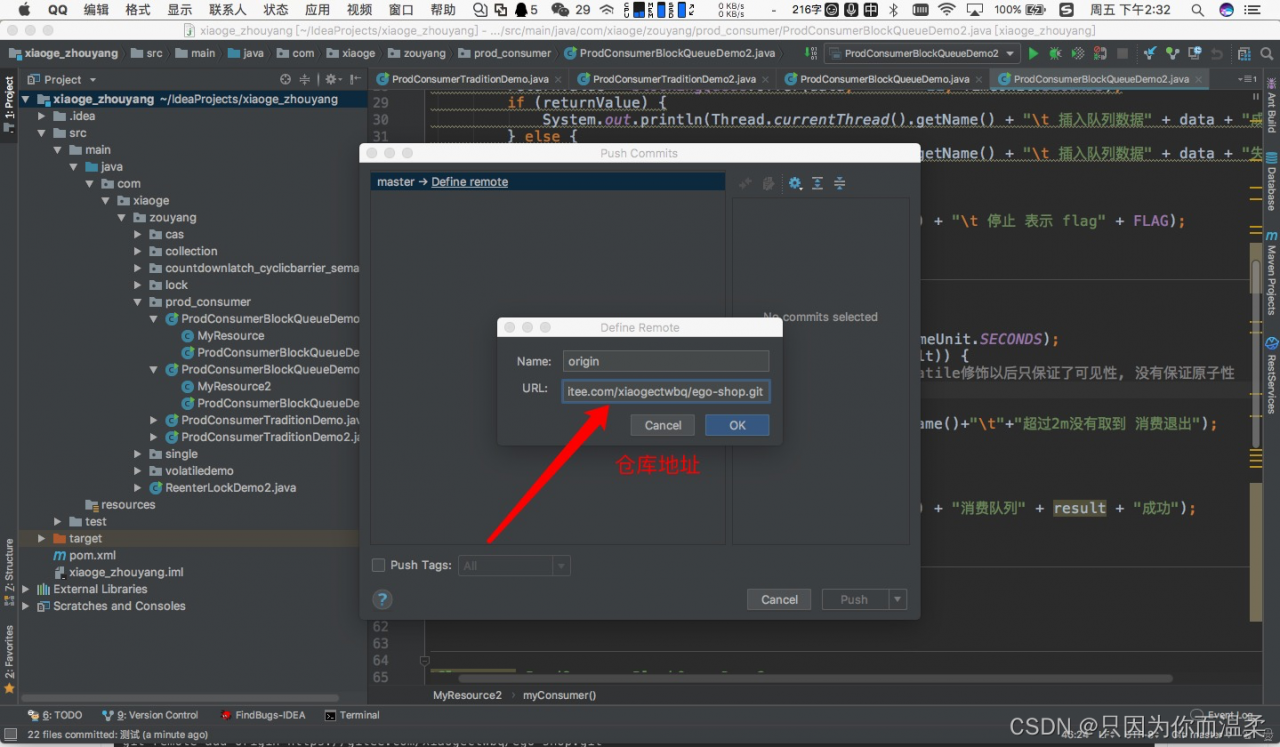This screenshot has height=747, width=1280.
Task: Open the Version Control tool window
Action: [x=150, y=715]
